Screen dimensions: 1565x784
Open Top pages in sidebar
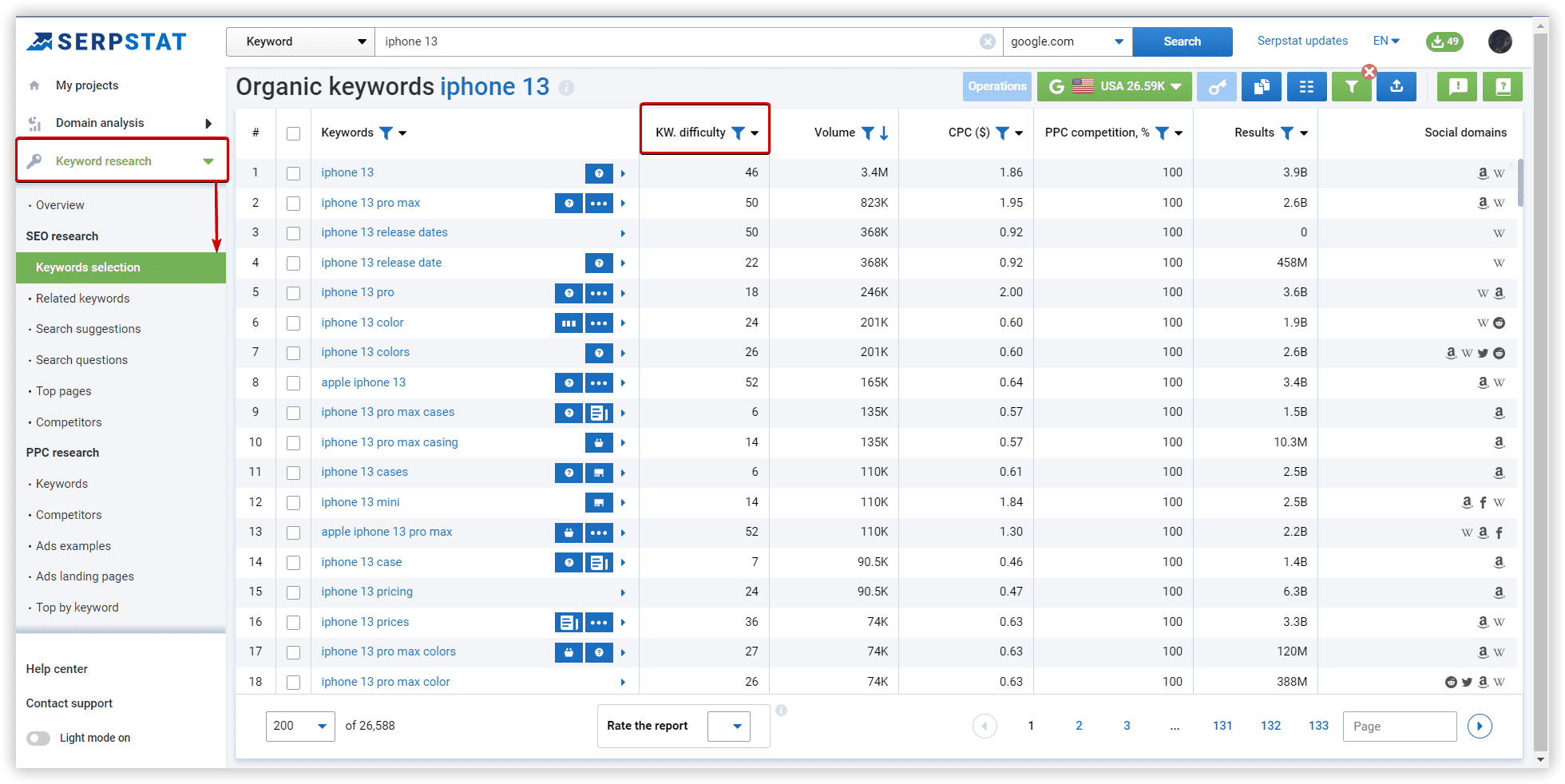coord(63,391)
